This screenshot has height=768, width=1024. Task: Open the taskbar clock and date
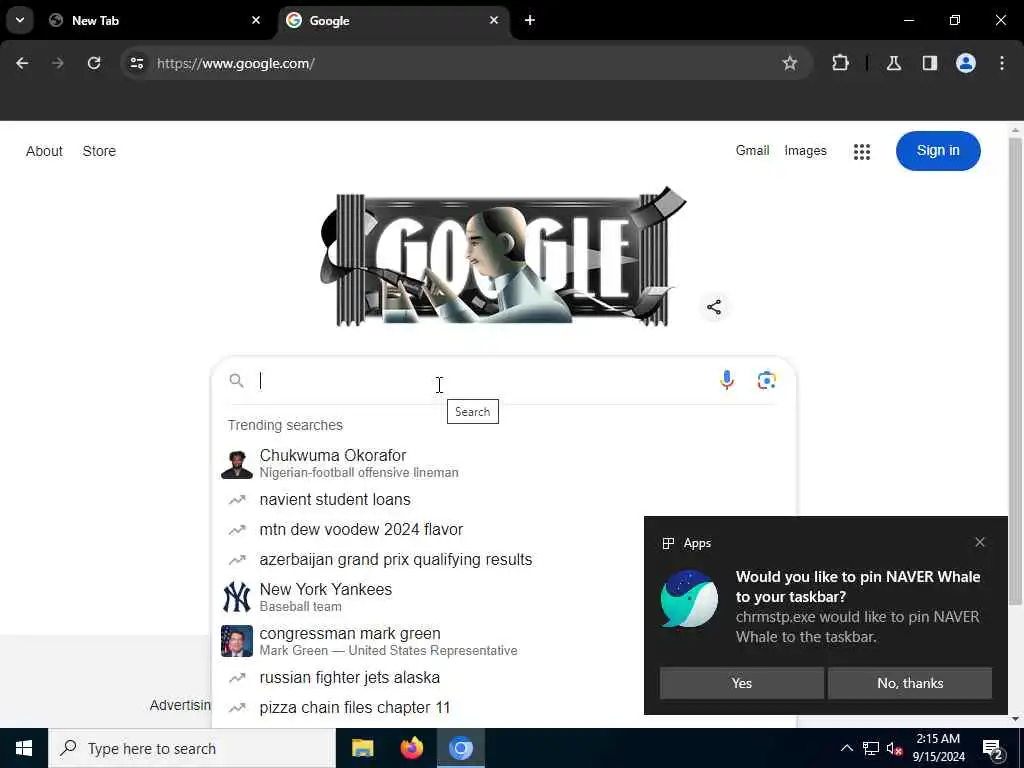(938, 748)
